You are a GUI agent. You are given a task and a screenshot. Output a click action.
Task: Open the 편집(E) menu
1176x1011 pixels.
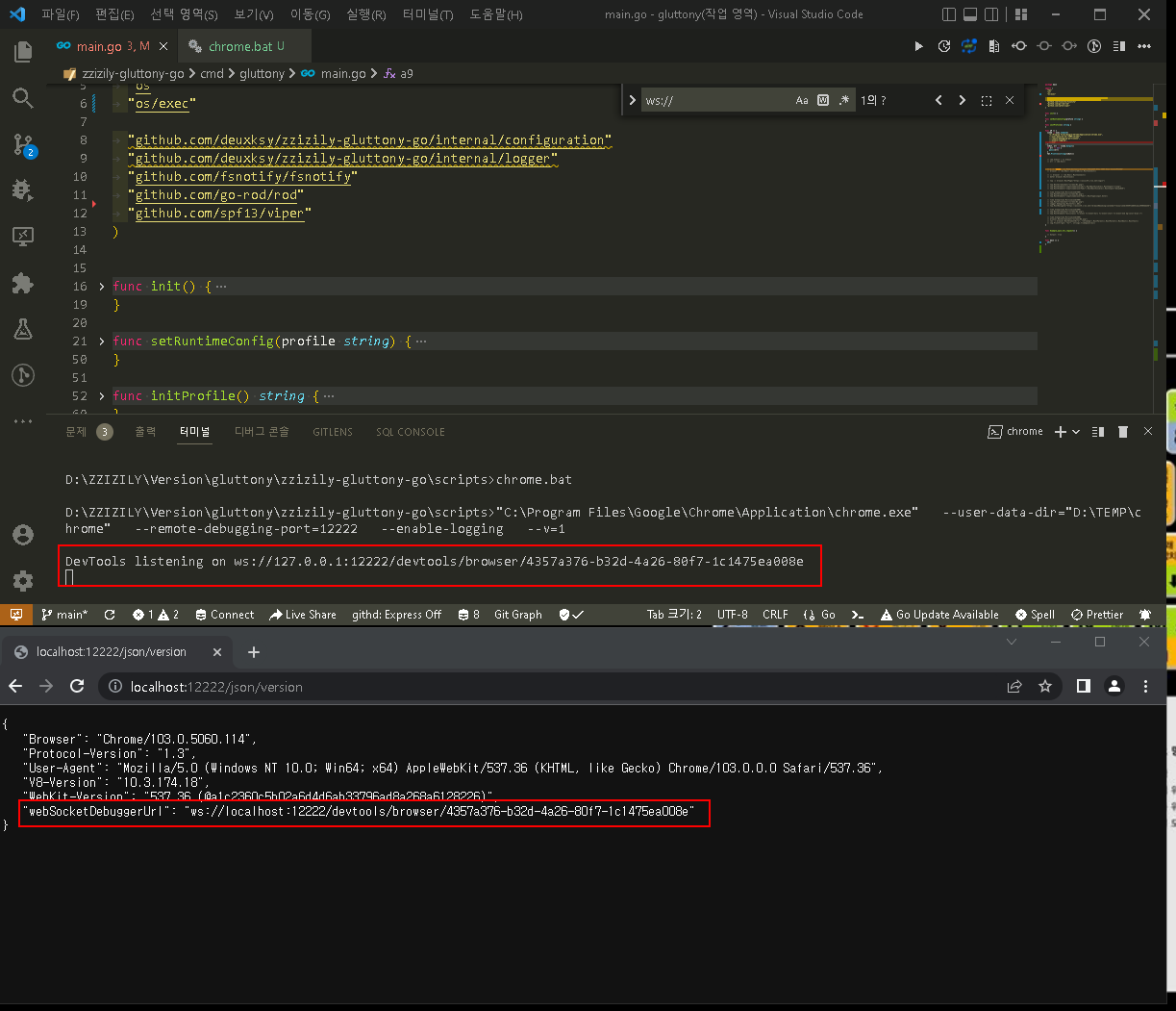pos(115,14)
